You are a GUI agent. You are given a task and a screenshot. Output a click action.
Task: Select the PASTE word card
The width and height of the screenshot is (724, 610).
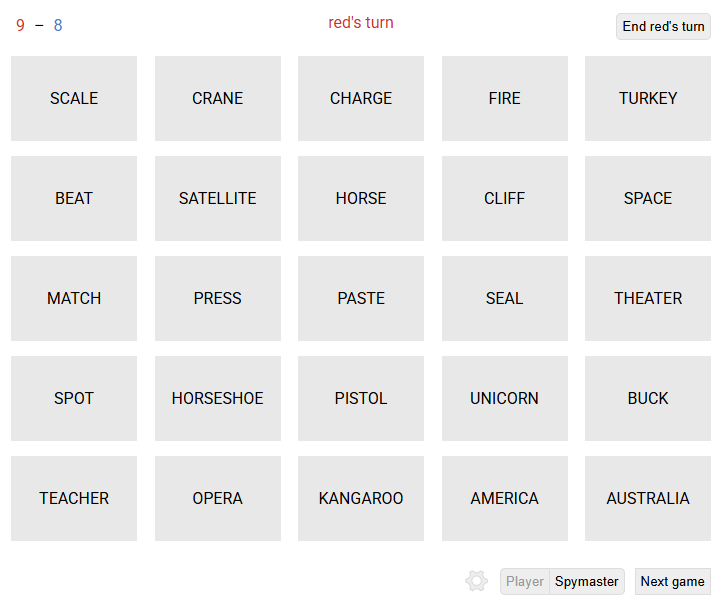361,298
